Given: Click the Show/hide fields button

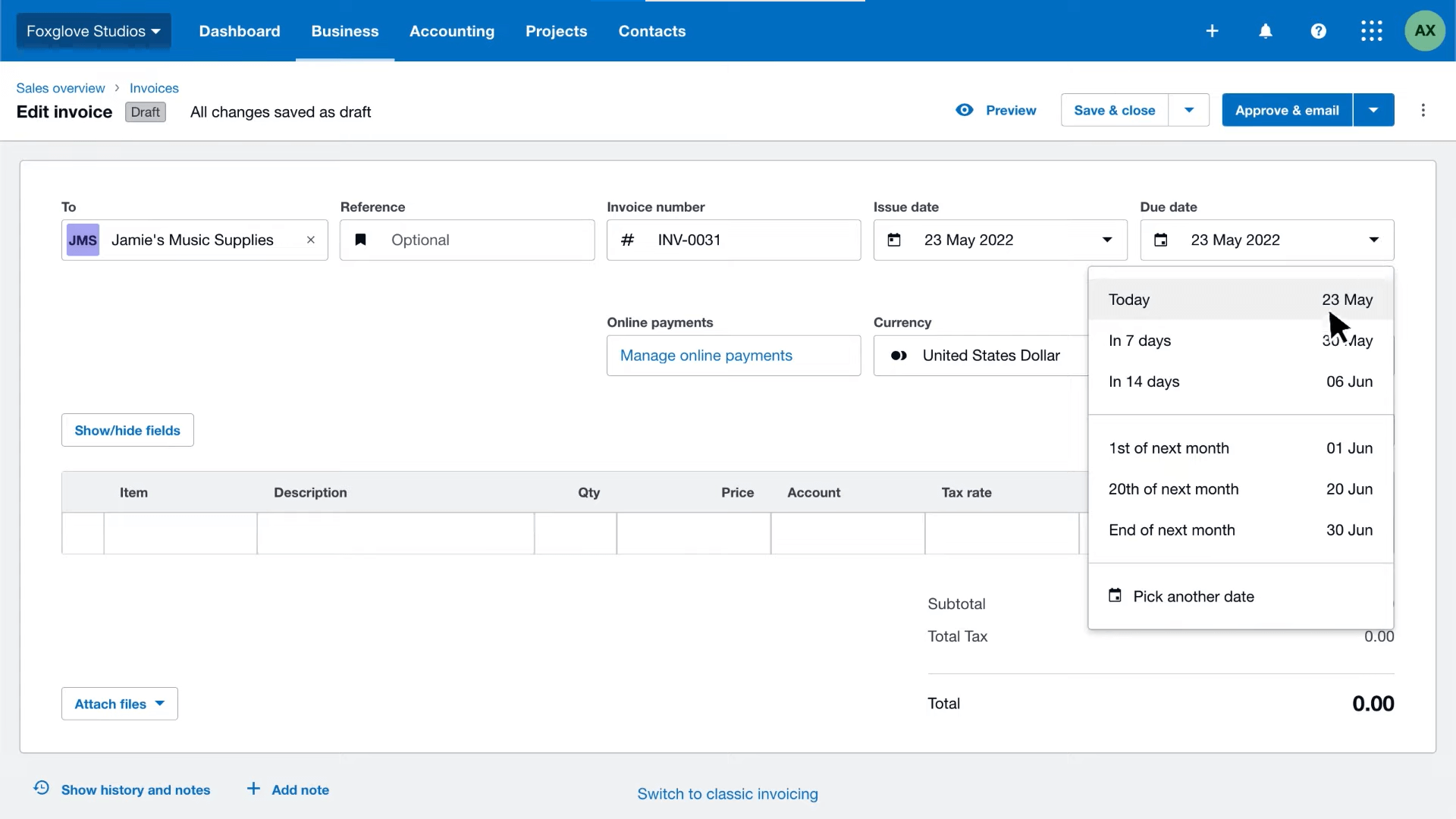Looking at the screenshot, I should click(127, 431).
